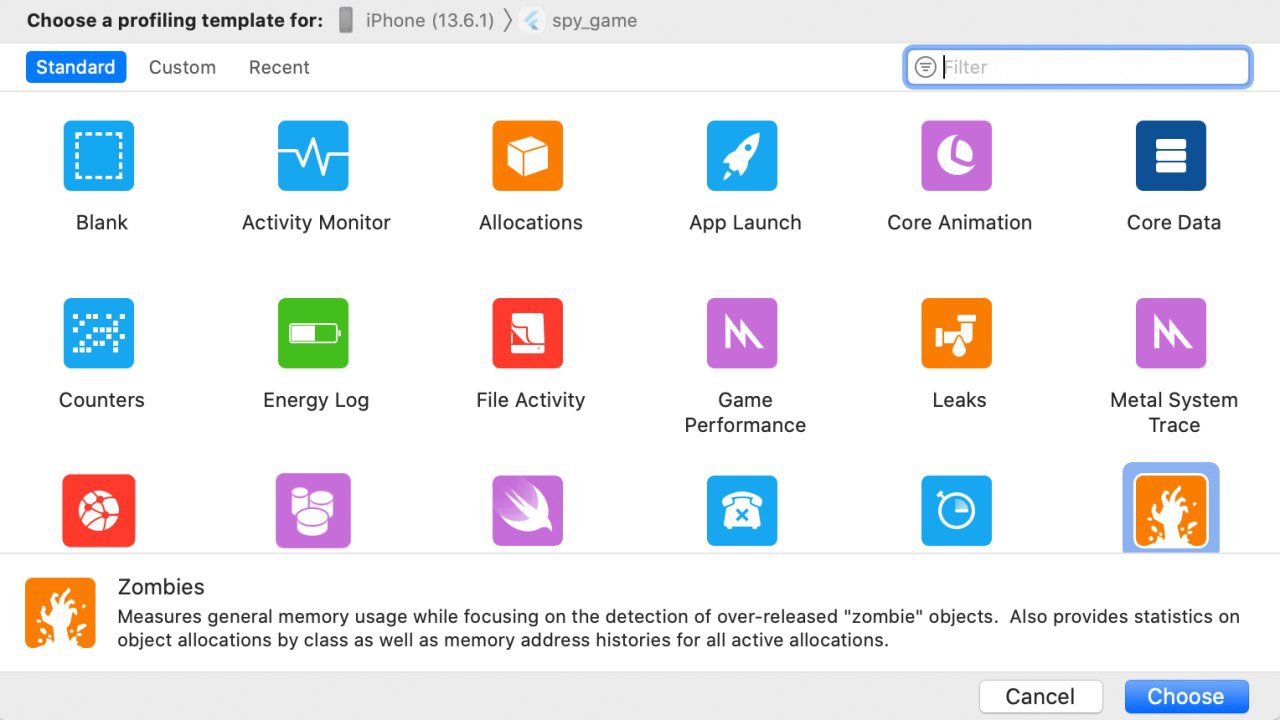Select the Energy Log battery icon
This screenshot has width=1280, height=720.
313,333
